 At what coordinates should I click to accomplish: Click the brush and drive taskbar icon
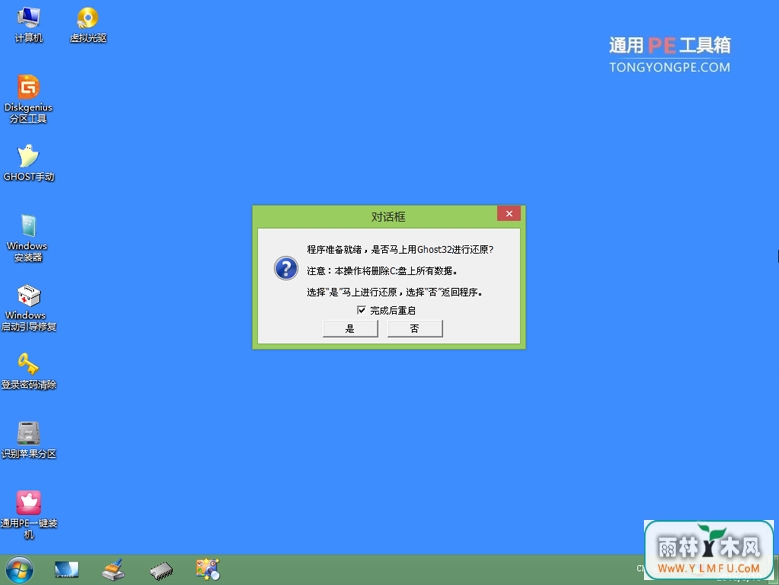113,570
